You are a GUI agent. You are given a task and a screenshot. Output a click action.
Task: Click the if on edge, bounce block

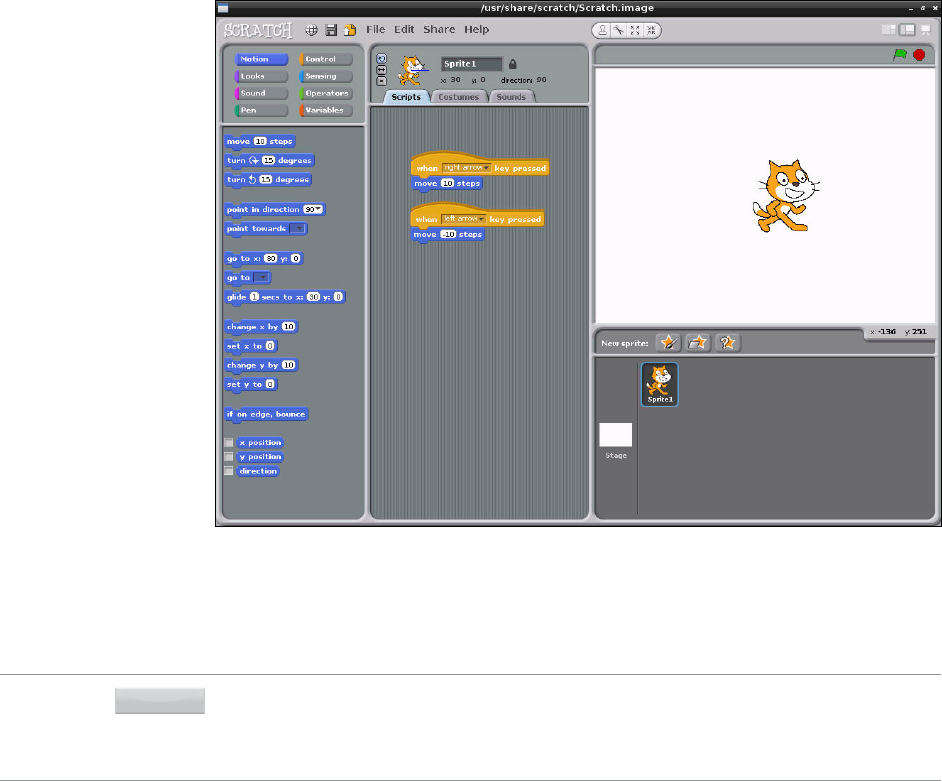(x=266, y=414)
